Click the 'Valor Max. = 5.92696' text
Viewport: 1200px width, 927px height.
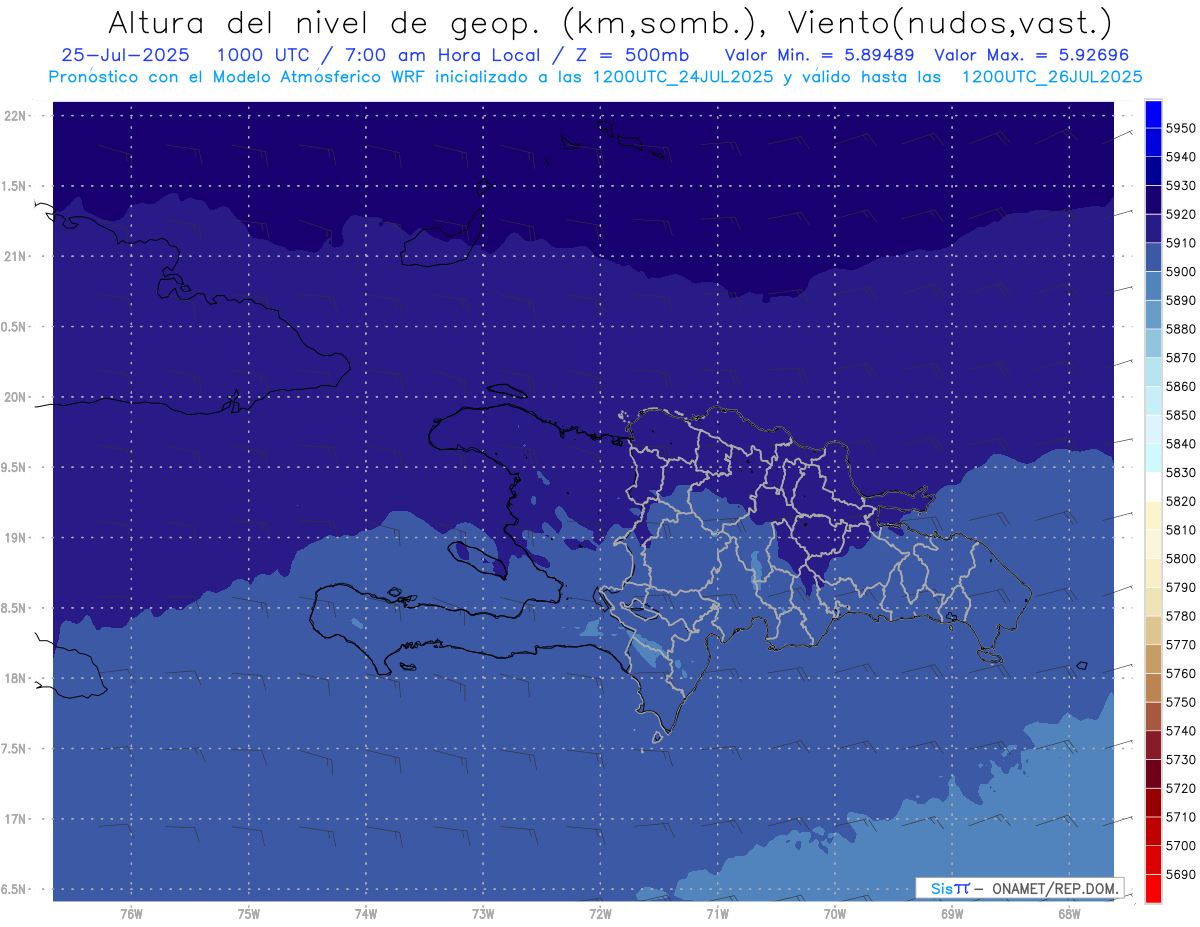[x=1033, y=55]
